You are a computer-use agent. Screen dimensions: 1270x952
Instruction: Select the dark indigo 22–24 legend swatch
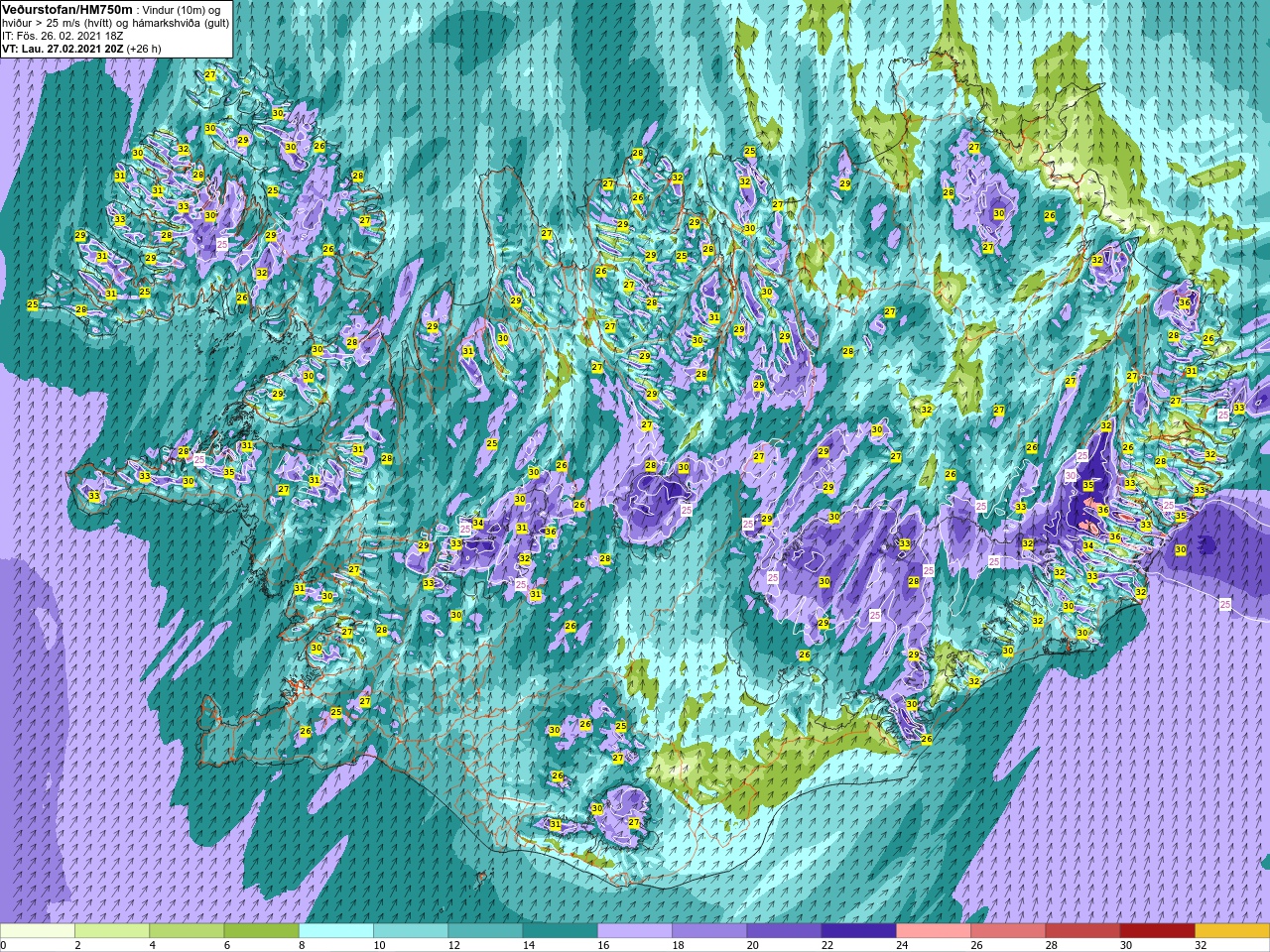click(859, 931)
